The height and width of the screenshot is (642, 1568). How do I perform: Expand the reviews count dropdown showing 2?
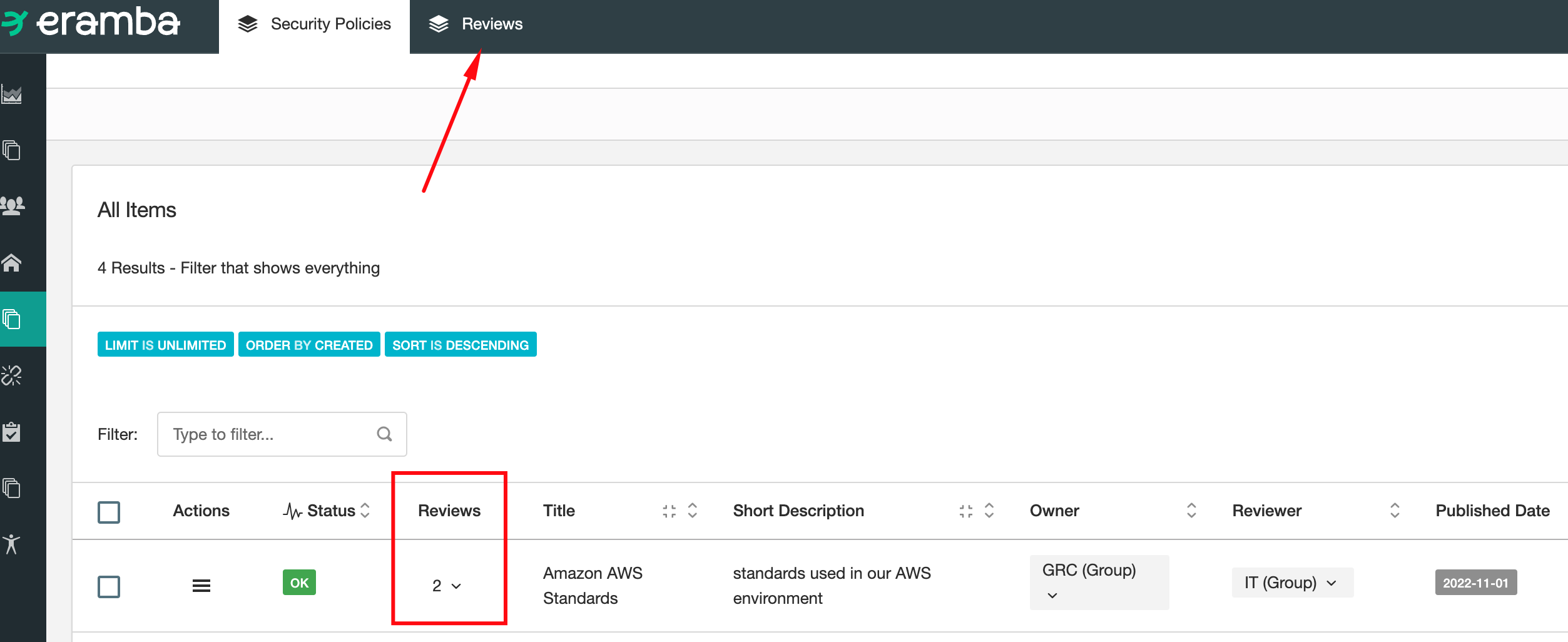coord(447,586)
